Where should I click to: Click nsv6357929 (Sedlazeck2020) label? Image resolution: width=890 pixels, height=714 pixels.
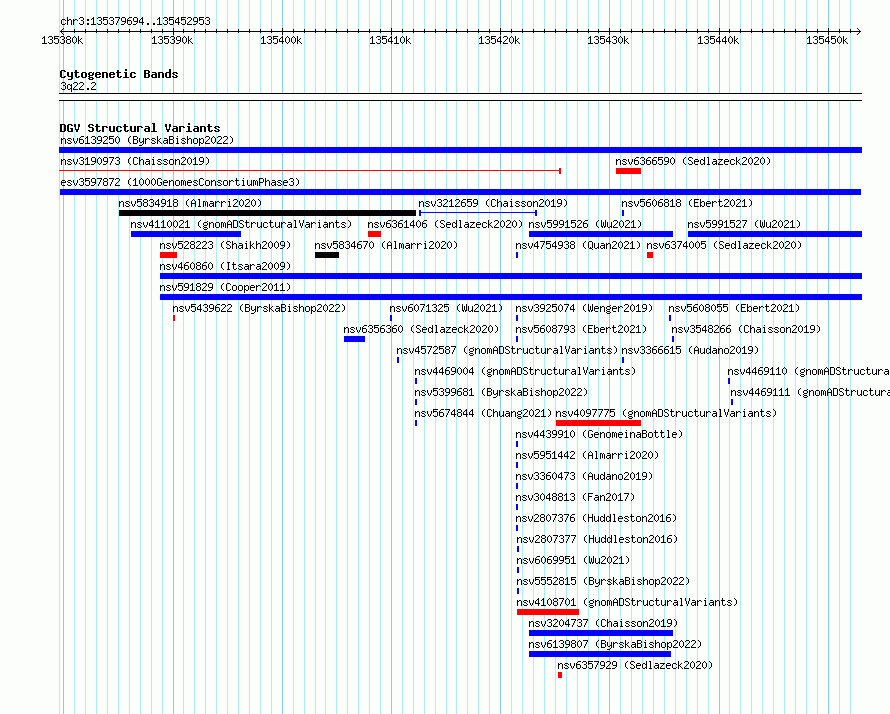[x=635, y=665]
